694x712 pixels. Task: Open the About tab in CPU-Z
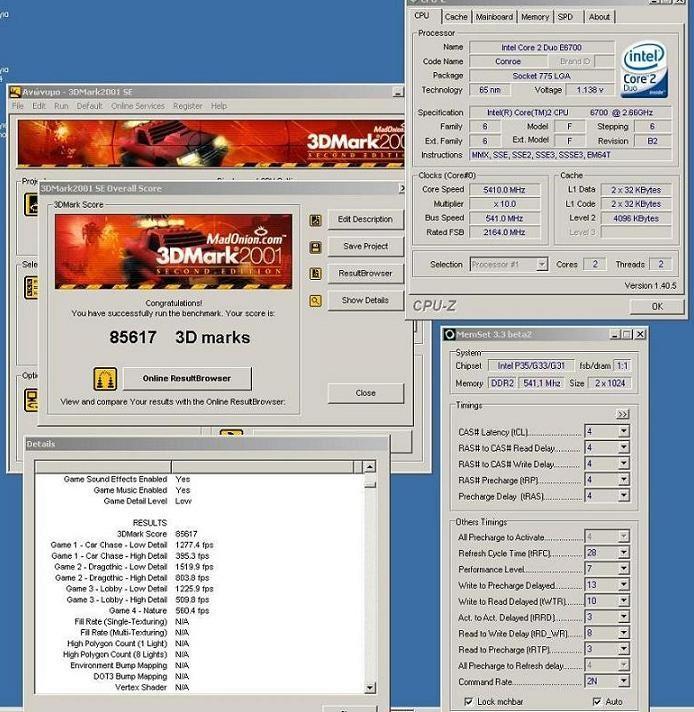click(599, 17)
